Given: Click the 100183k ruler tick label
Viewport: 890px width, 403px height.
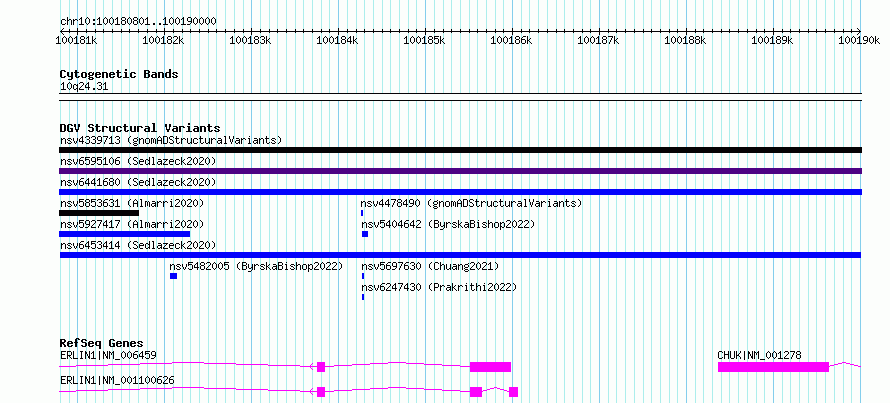Looking at the screenshot, I should [250, 40].
